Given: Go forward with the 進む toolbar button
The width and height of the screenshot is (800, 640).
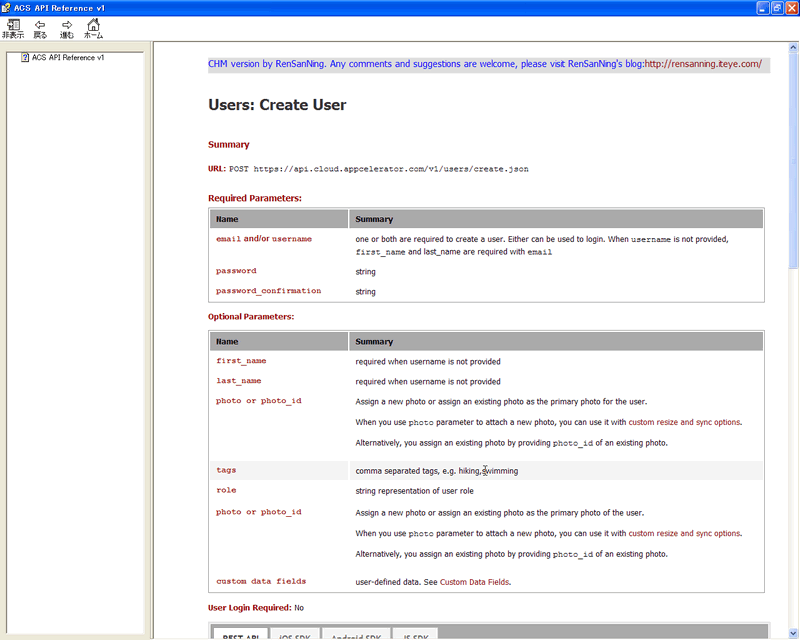Looking at the screenshot, I should click(x=67, y=29).
